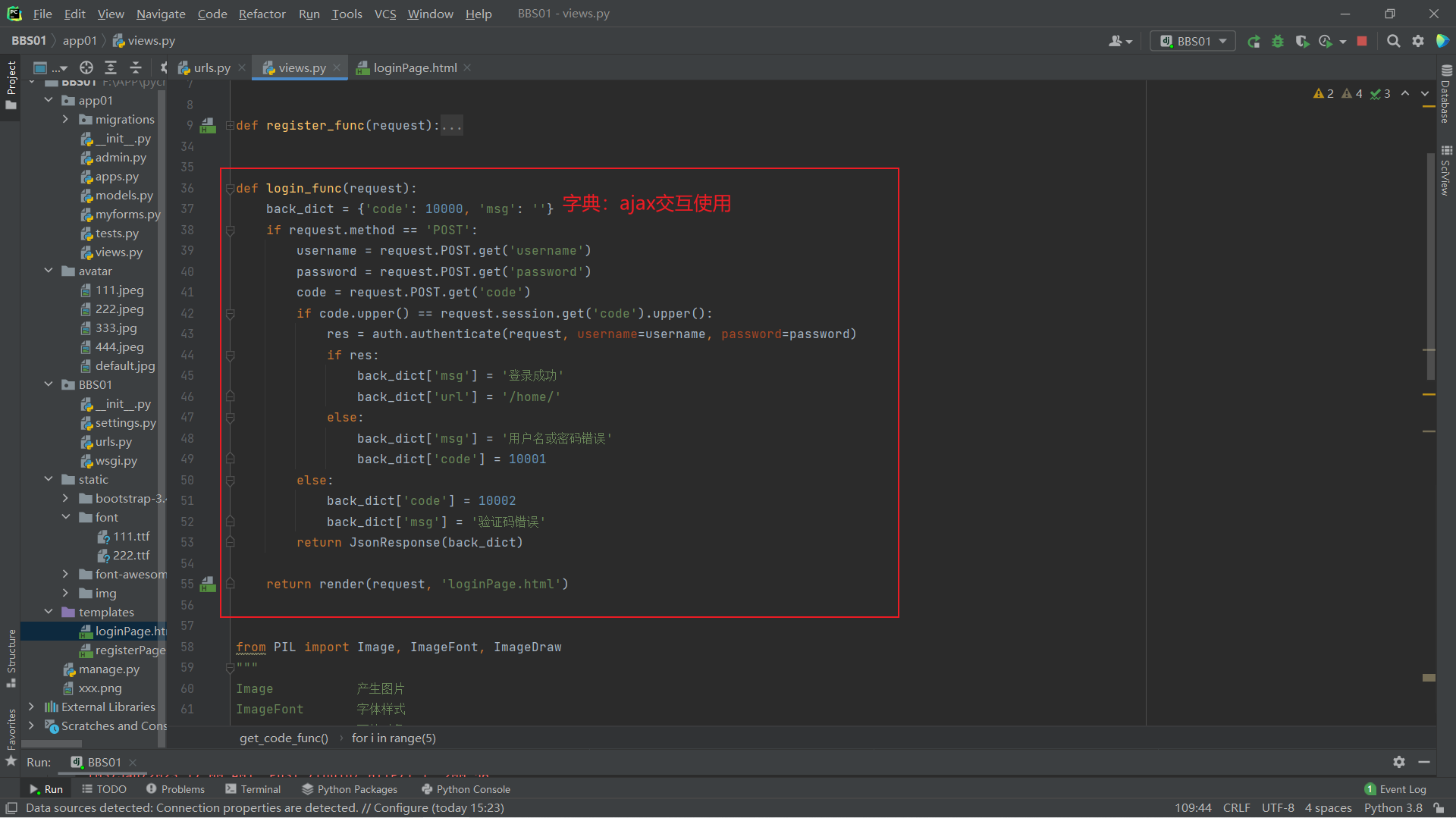Toggle the Structure tool window
This screenshot has height=818, width=1456.
tap(11, 658)
